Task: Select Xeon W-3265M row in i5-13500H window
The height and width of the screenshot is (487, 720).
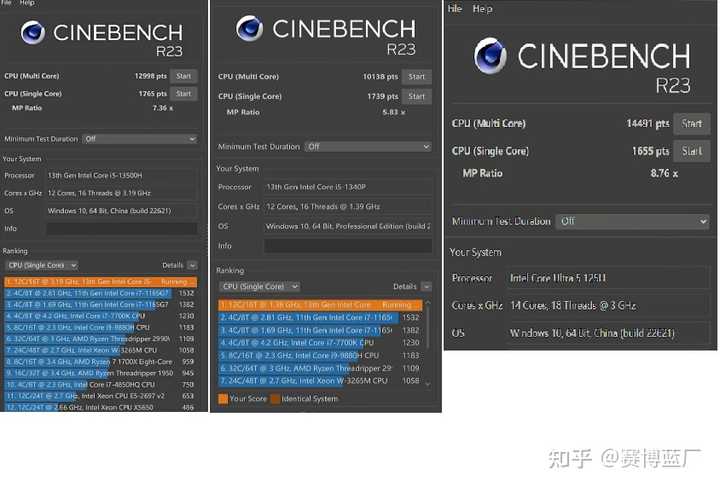Action: [101, 350]
